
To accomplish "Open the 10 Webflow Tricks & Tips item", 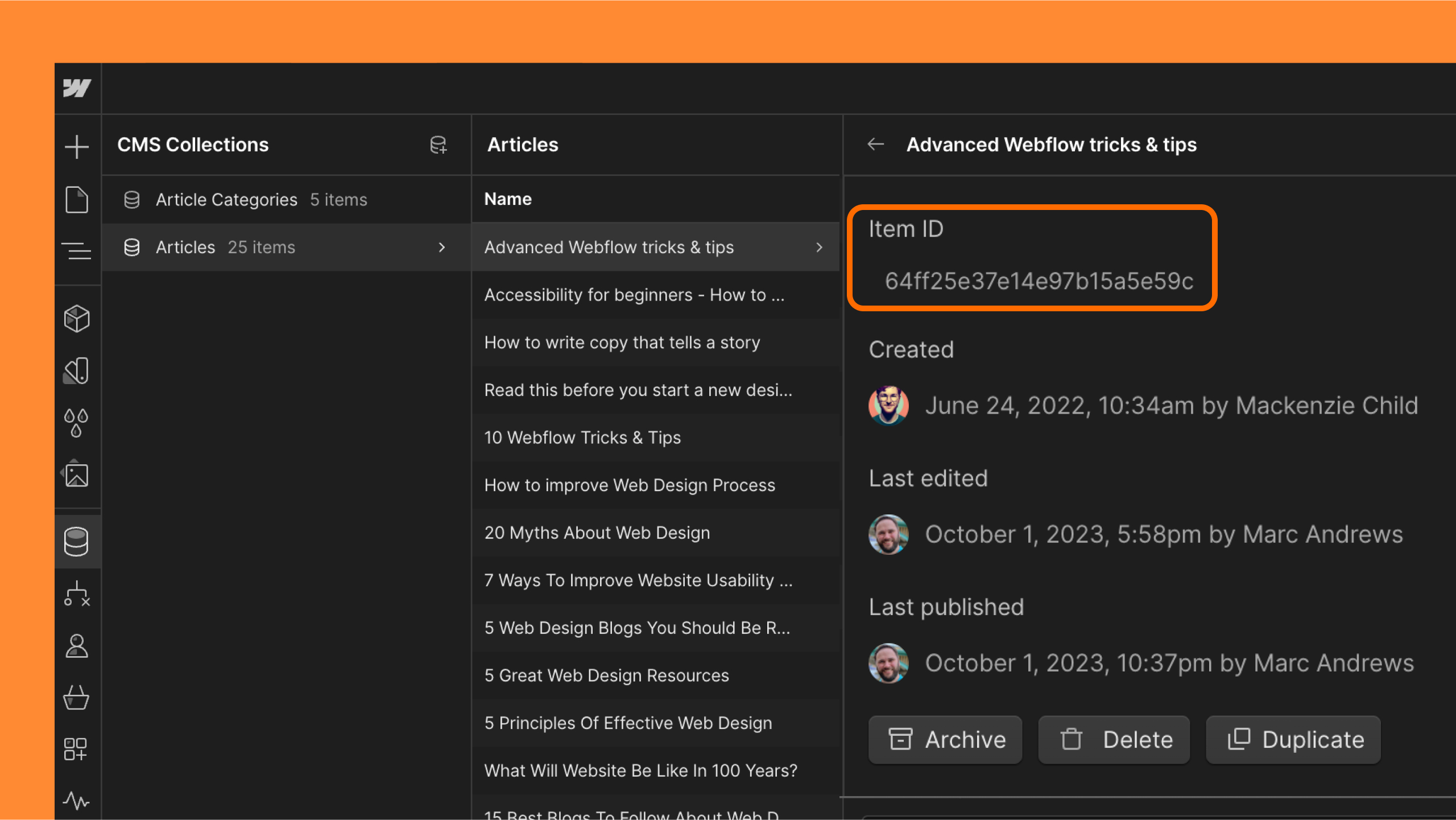I will pos(582,438).
